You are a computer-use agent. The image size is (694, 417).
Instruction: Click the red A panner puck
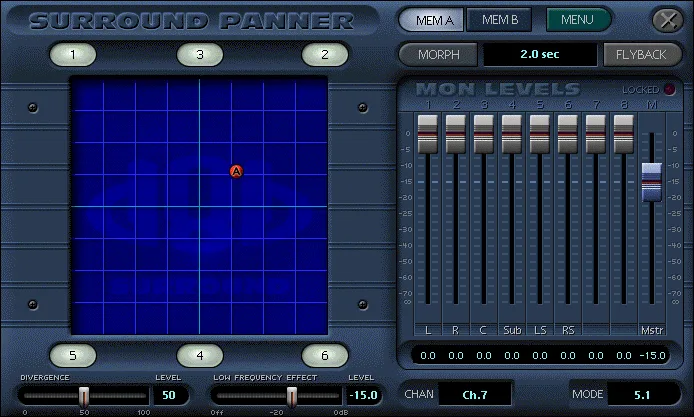(236, 171)
